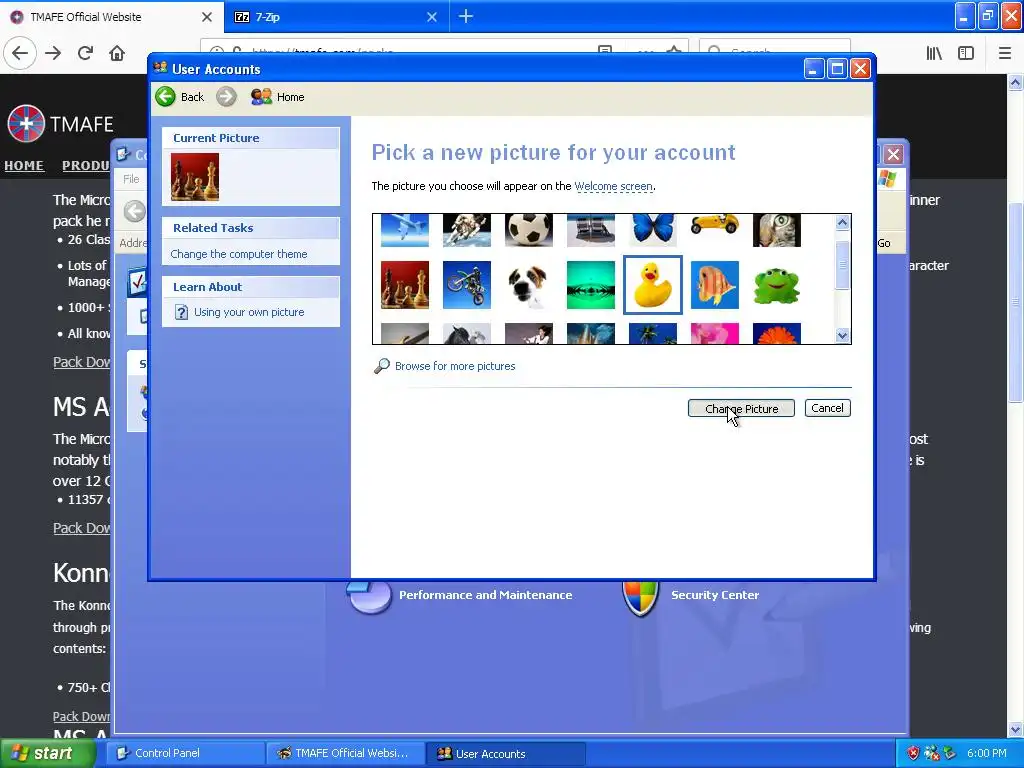Open the Welcome screen help link
Screen dimensions: 1024x768
[x=613, y=186]
